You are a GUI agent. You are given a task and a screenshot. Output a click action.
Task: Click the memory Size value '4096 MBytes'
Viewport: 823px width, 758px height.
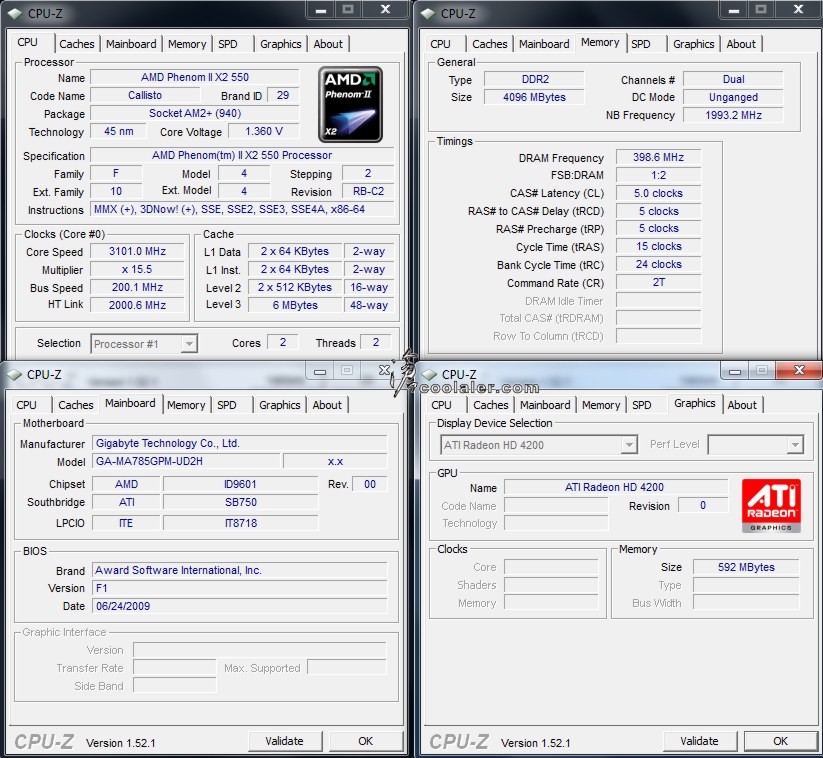(x=534, y=97)
